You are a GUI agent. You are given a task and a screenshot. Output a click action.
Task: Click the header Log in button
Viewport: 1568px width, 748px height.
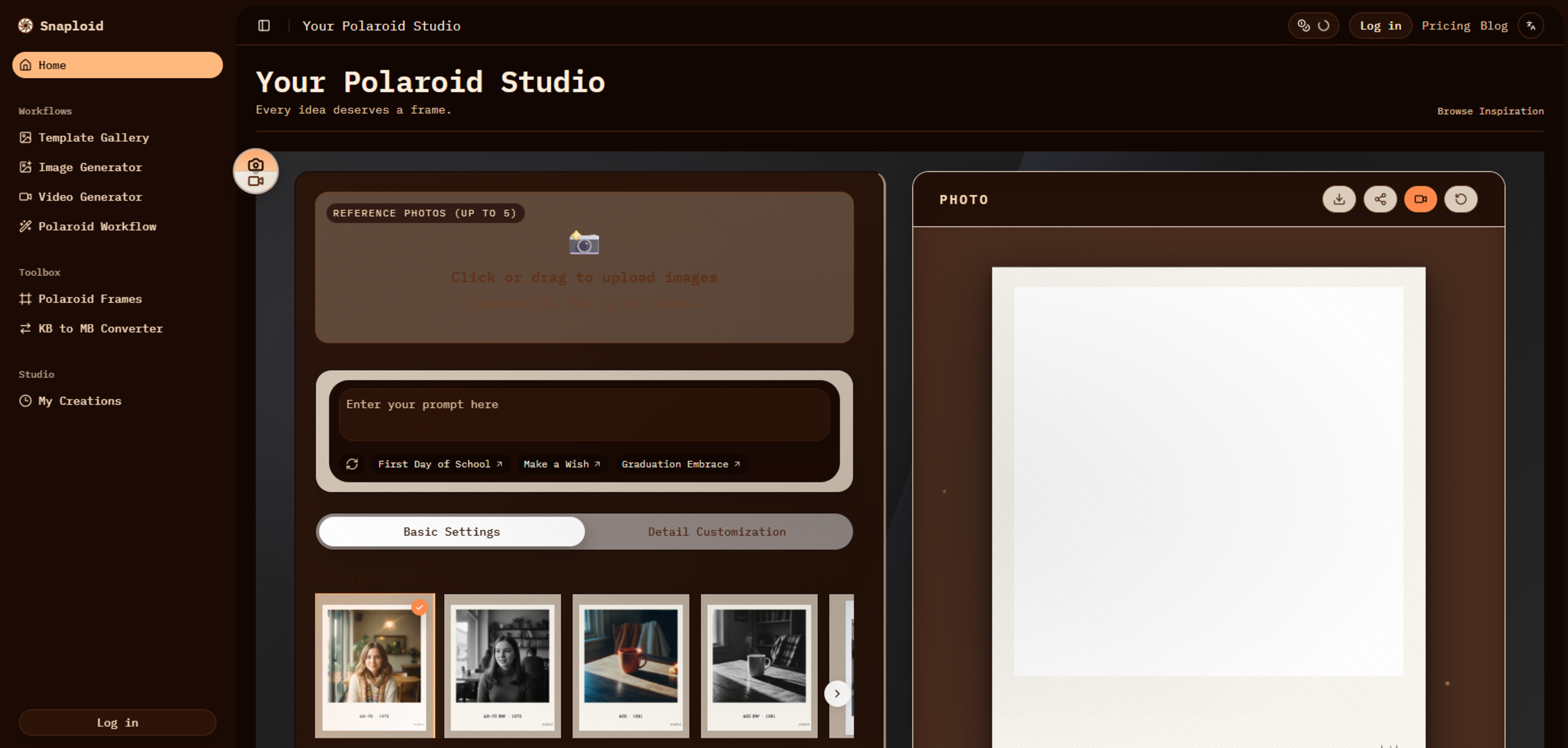(x=1380, y=26)
